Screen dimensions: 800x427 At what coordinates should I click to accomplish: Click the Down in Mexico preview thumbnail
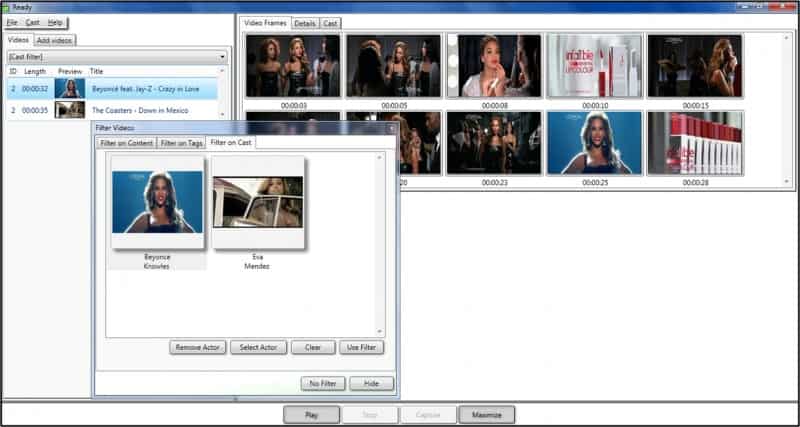coord(70,110)
